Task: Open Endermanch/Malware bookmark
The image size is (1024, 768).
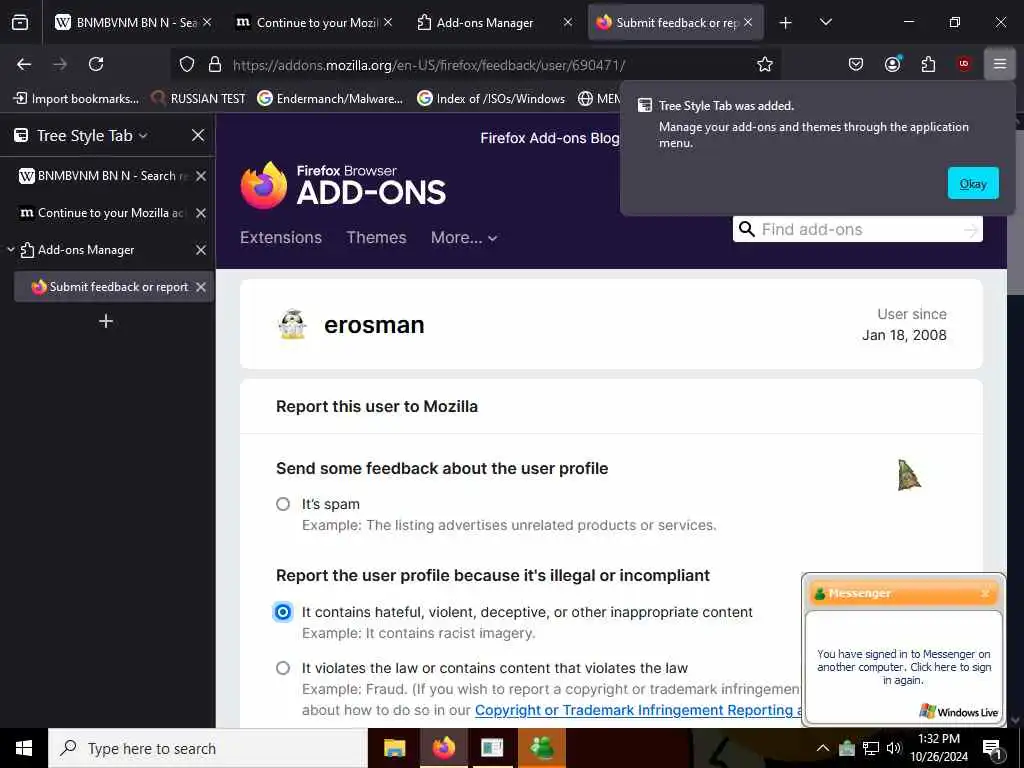Action: coord(330,99)
